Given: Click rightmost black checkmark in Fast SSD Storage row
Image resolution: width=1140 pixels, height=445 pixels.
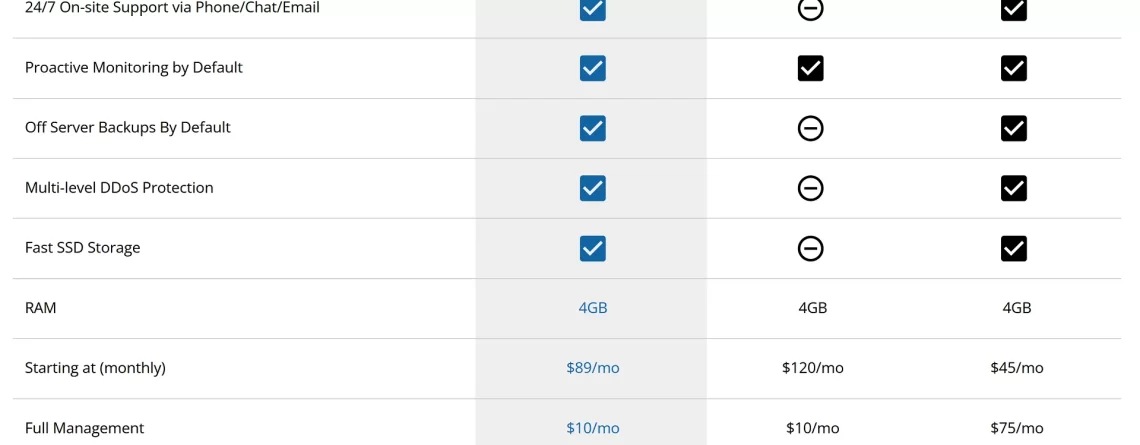Looking at the screenshot, I should pos(1013,249).
